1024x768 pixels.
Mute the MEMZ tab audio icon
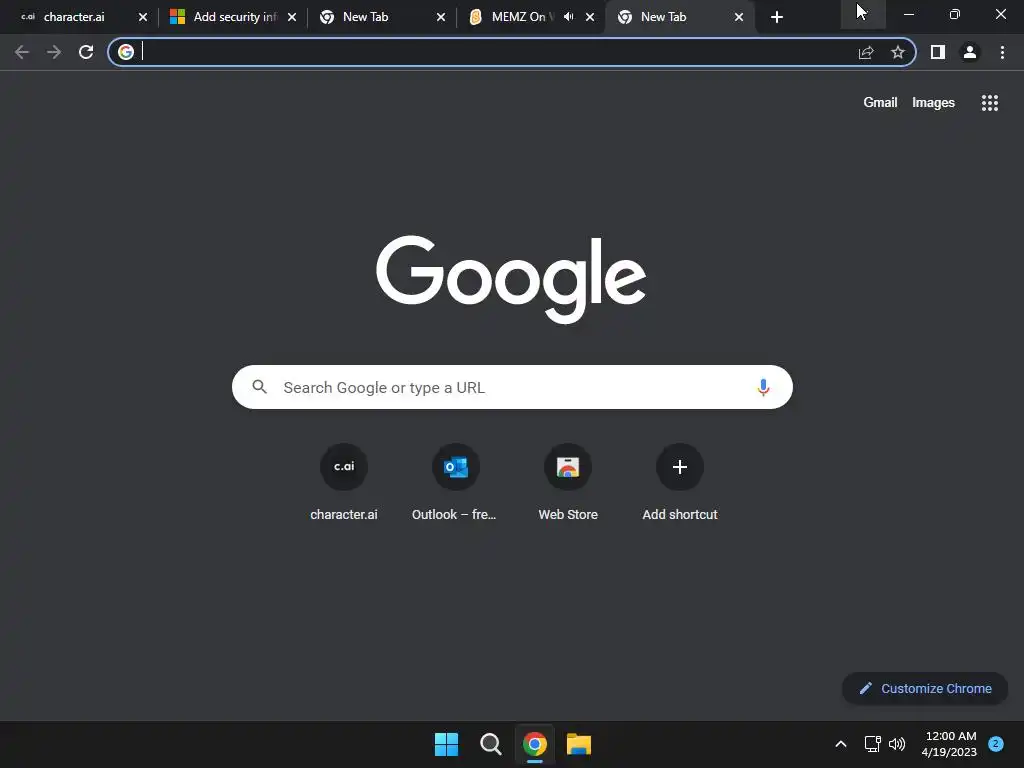569,17
